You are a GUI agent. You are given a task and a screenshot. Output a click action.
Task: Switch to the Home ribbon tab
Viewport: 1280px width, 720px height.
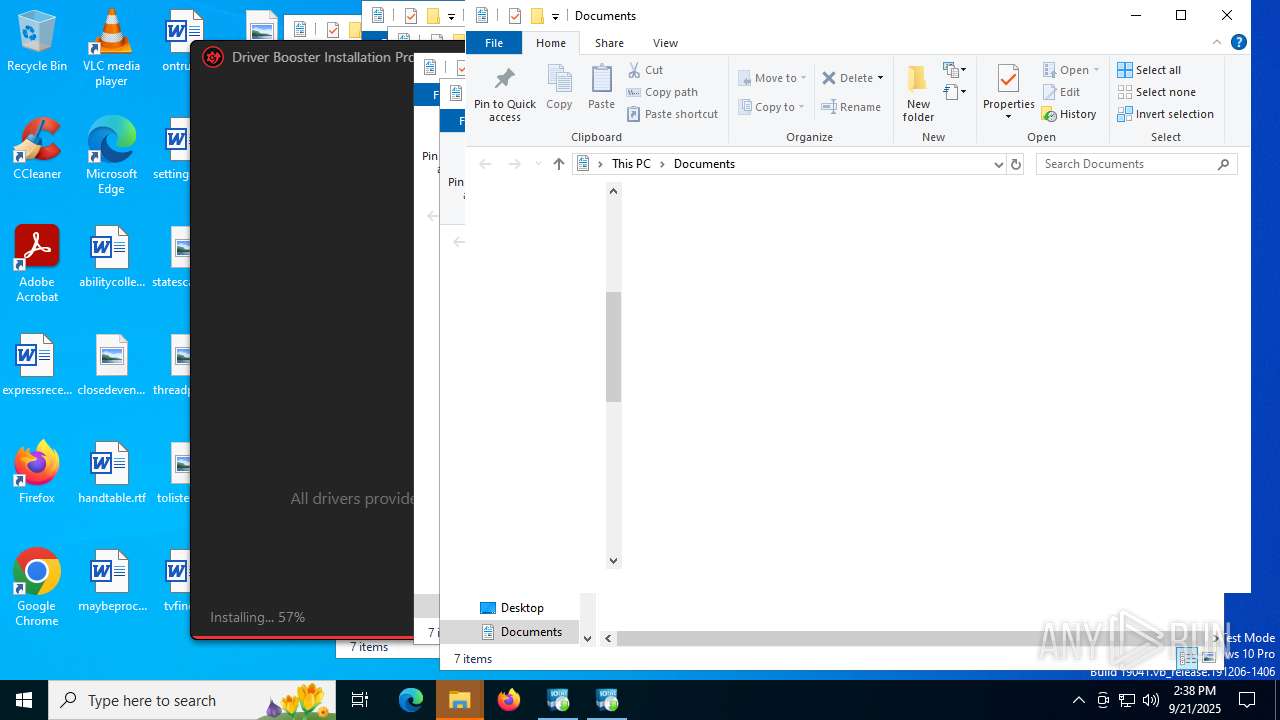(551, 43)
